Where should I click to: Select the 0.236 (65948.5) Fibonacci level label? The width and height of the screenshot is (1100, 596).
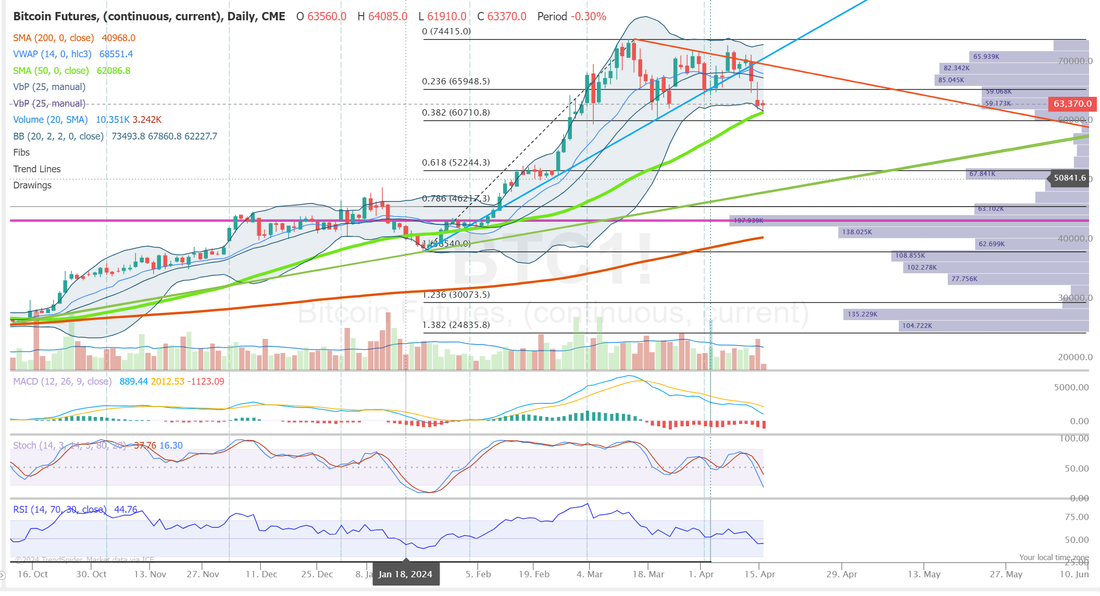tap(456, 81)
